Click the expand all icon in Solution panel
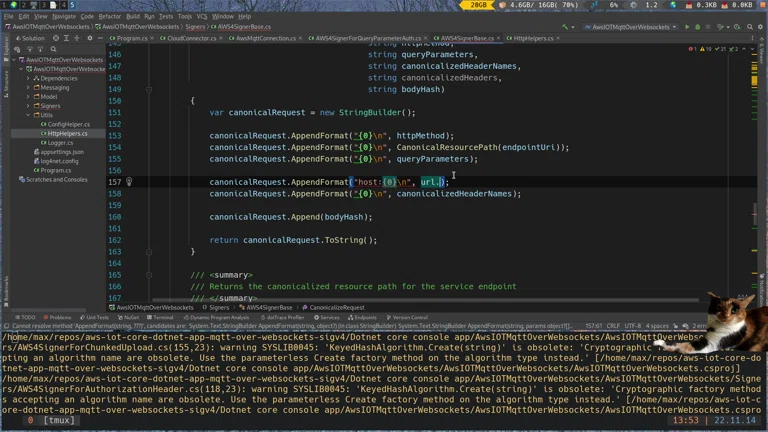The width and height of the screenshot is (768, 432). click(x=66, y=38)
